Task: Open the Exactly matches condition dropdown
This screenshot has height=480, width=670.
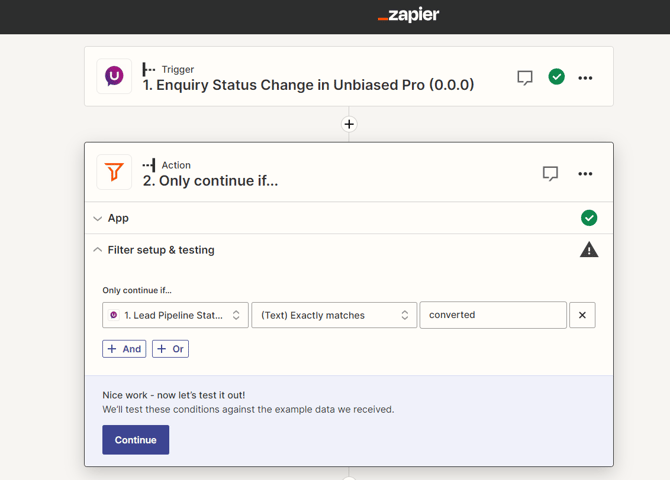Action: [334, 315]
